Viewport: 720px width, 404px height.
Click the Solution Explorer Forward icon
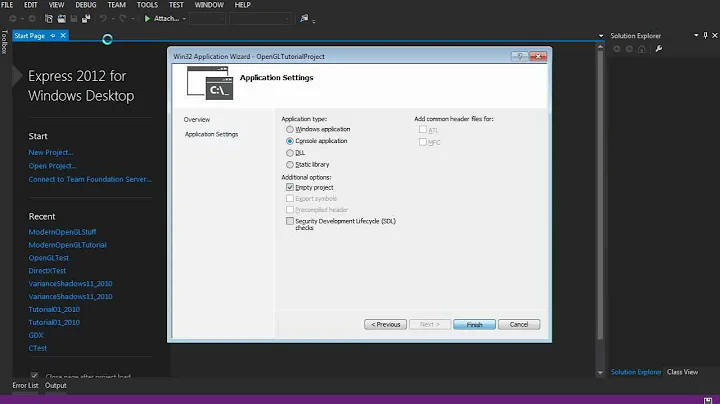629,49
